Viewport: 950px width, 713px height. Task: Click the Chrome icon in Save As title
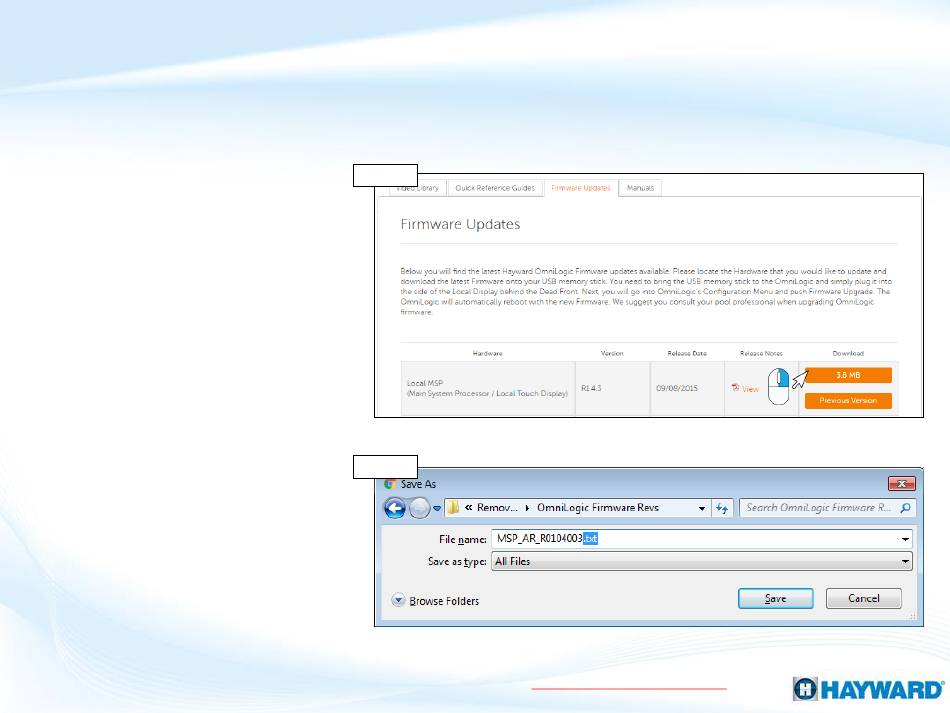390,484
